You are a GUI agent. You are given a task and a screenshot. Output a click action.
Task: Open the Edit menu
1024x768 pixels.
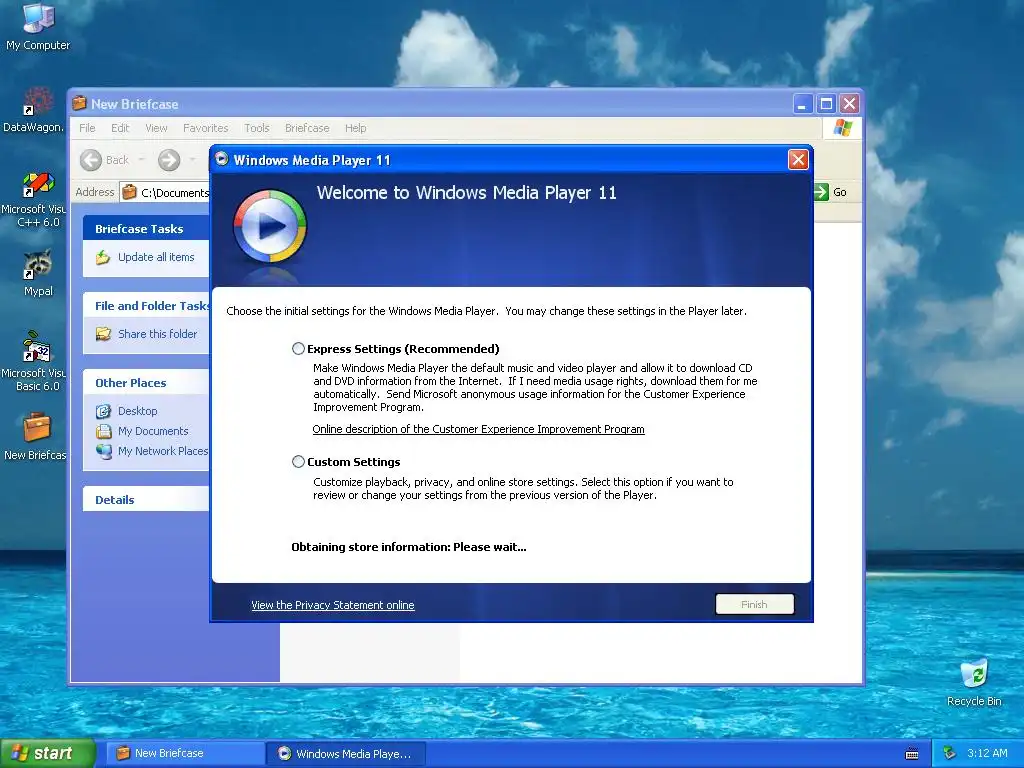click(120, 128)
